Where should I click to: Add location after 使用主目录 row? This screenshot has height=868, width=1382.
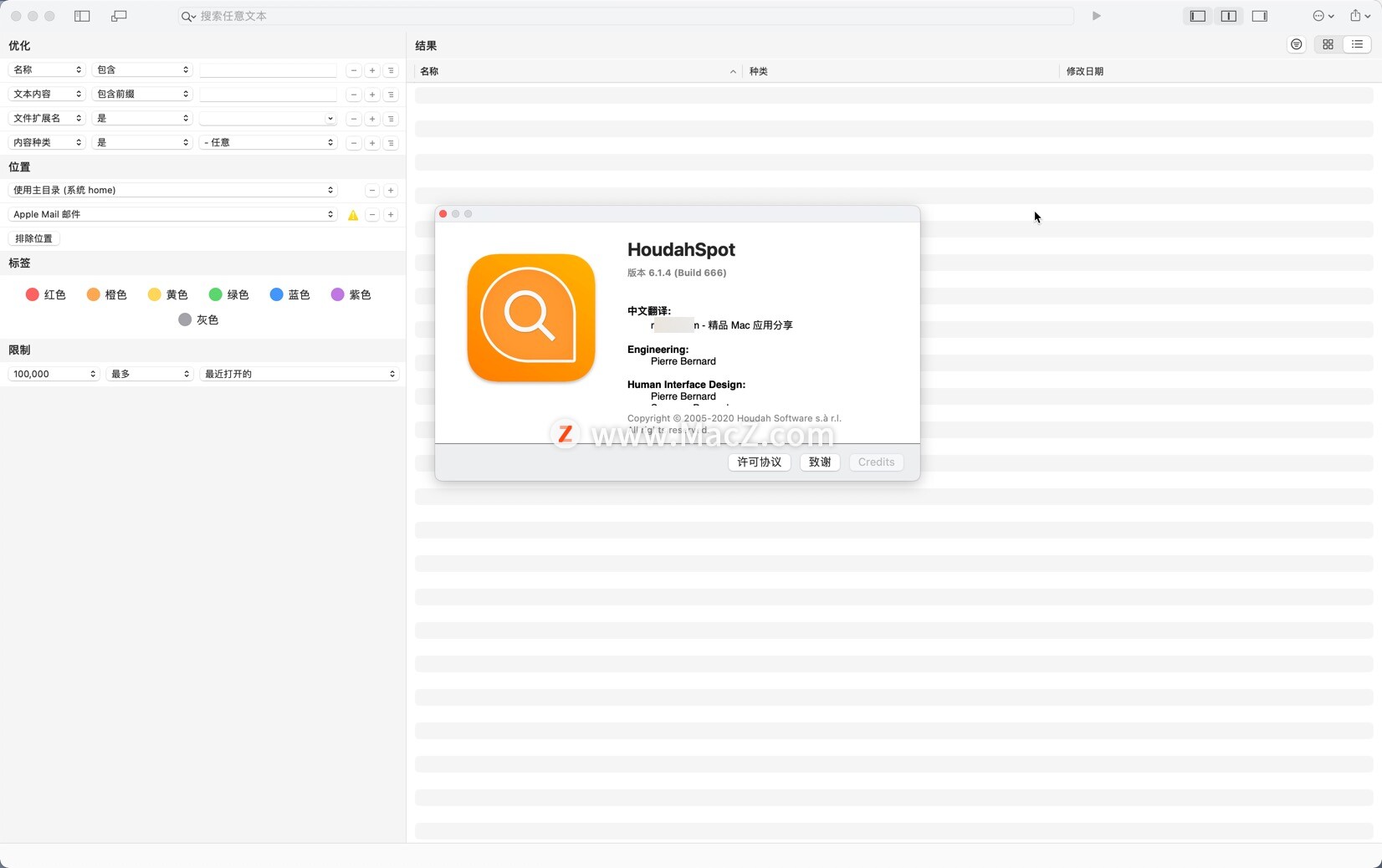click(x=391, y=191)
